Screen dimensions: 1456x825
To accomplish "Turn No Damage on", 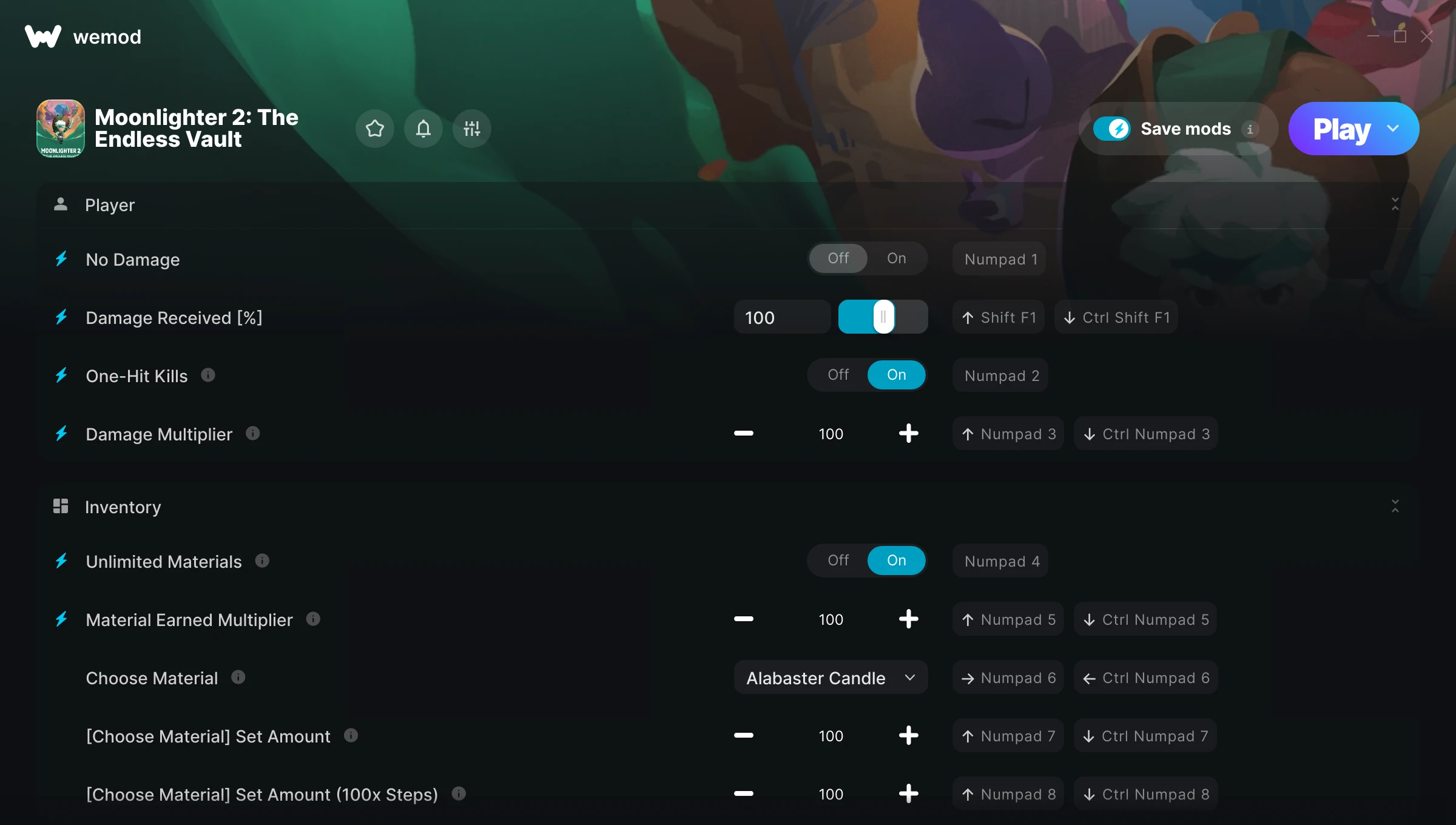I will [897, 258].
